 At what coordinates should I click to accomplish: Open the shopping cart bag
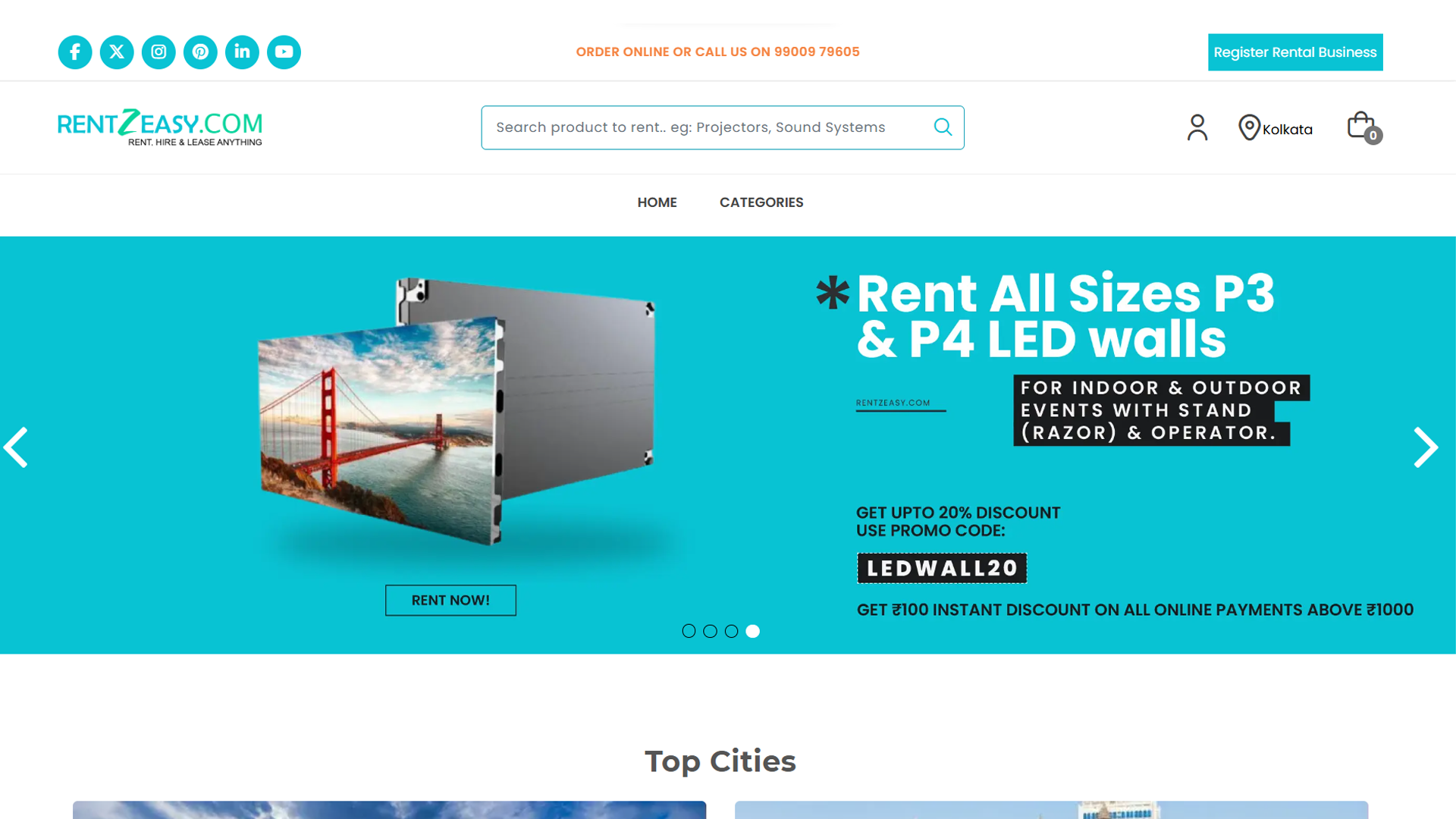point(1363,127)
